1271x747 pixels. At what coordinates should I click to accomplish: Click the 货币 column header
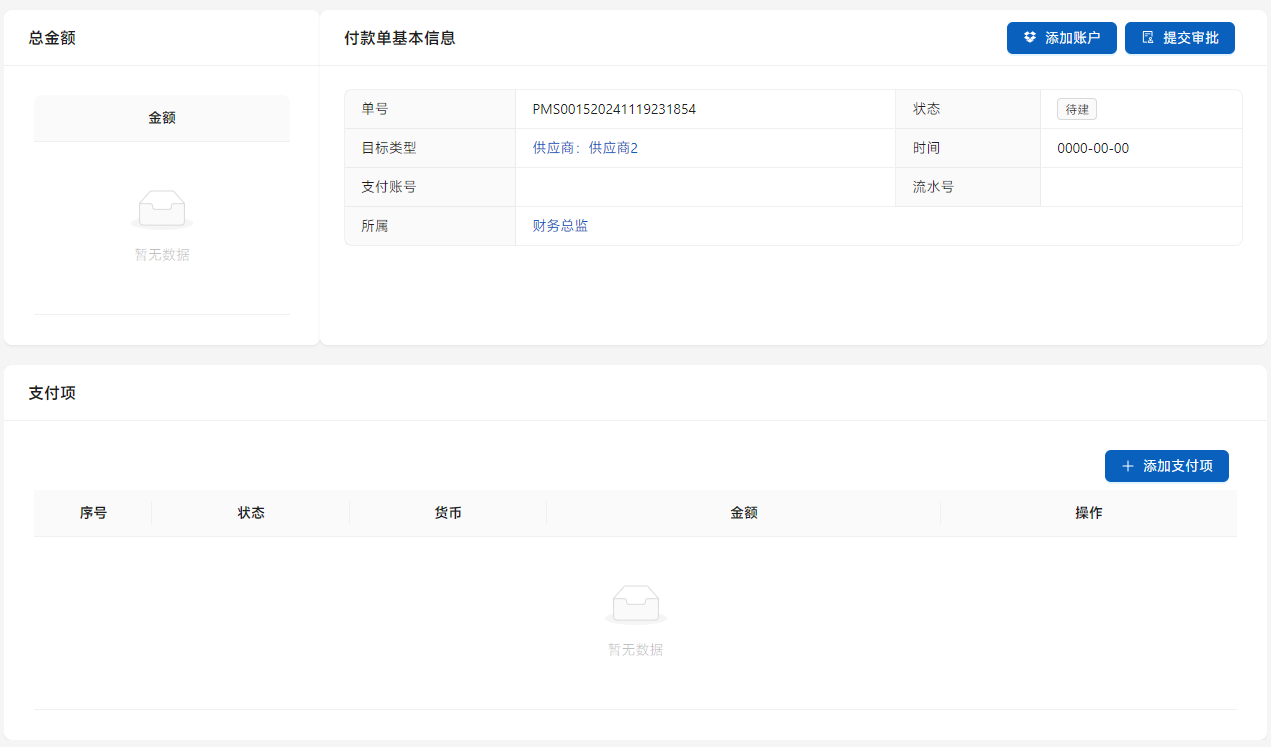(x=448, y=513)
